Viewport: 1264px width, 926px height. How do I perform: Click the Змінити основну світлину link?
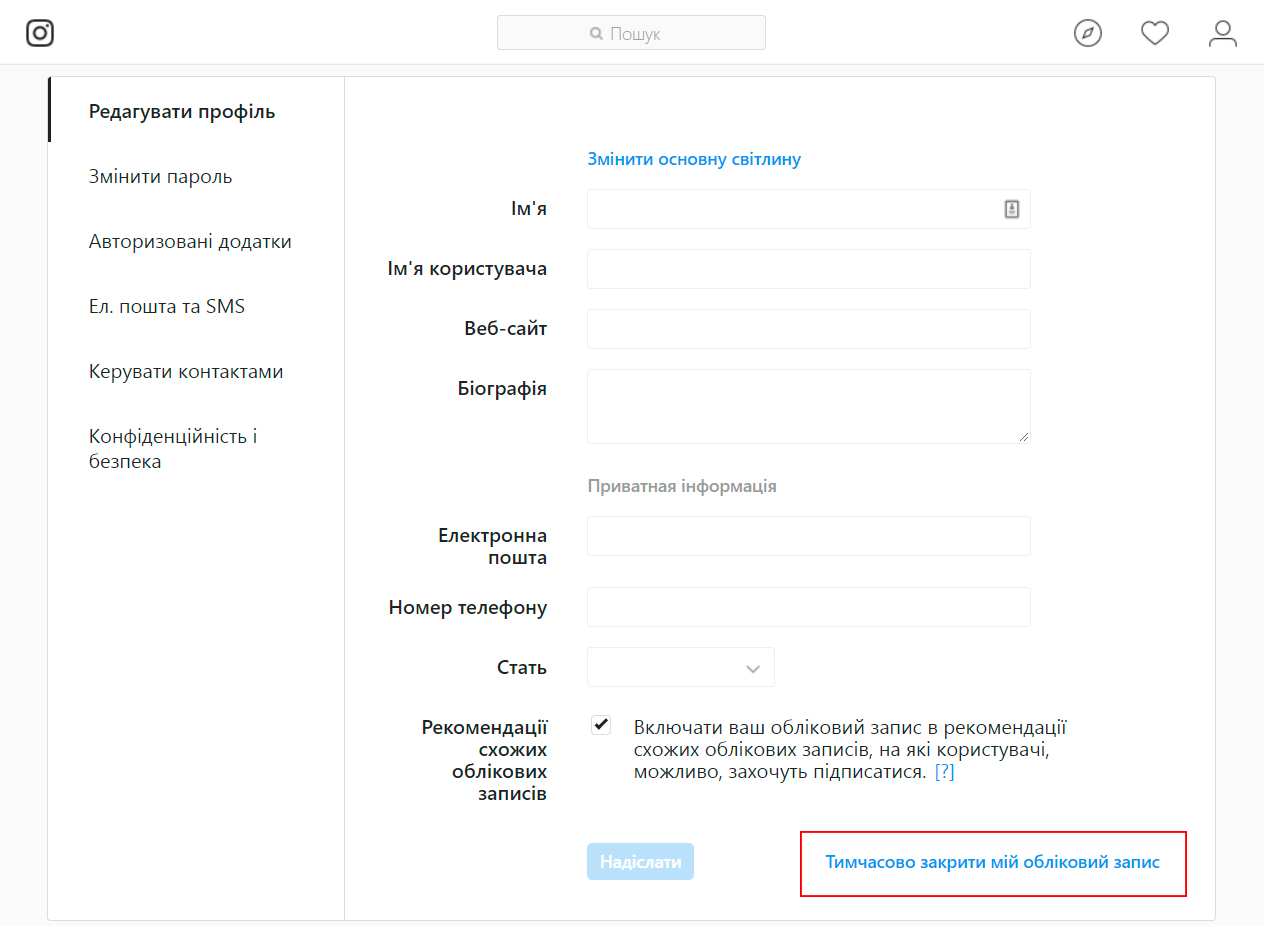694,159
